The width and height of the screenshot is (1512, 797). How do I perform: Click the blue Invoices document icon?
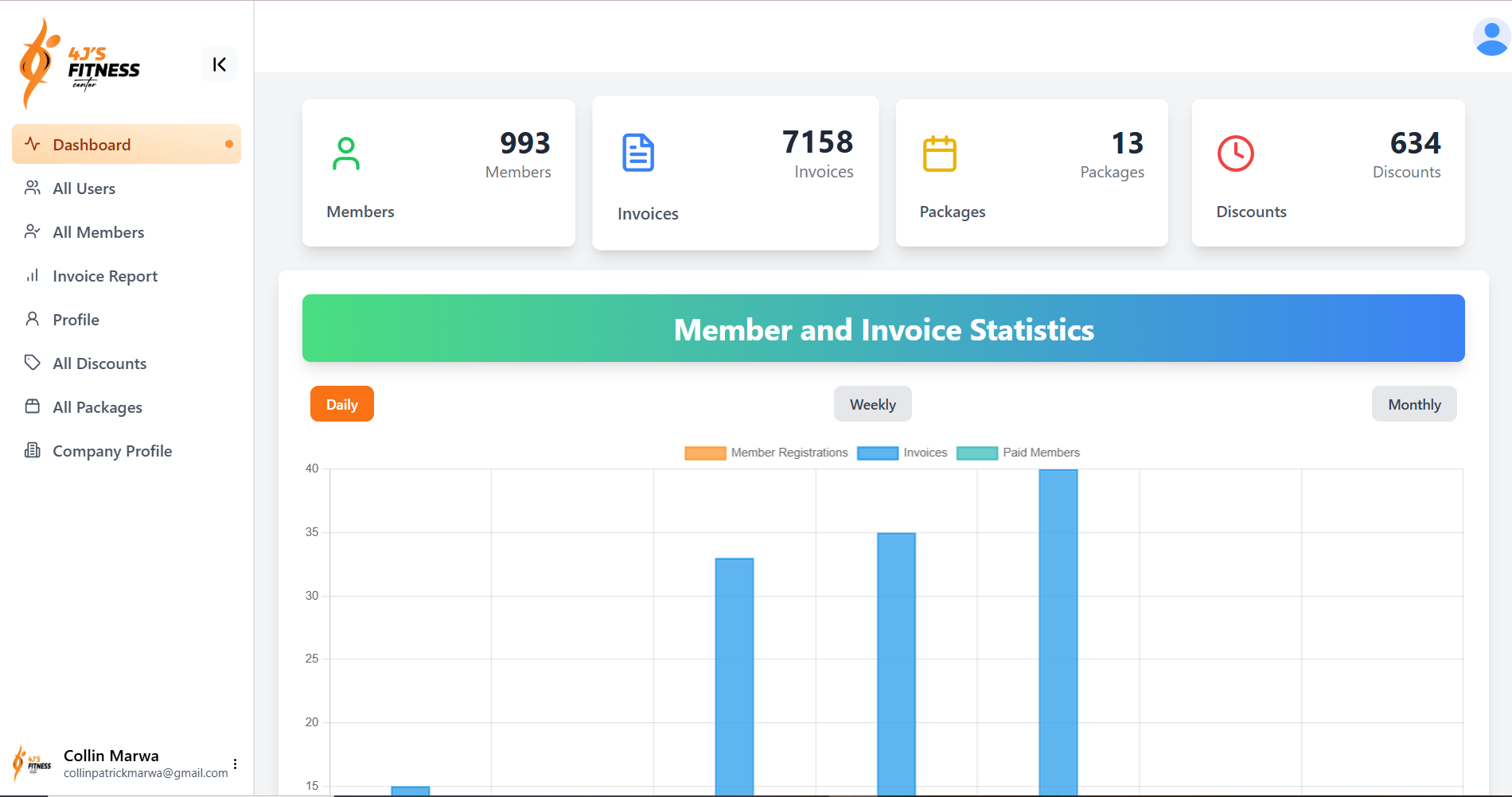point(638,153)
